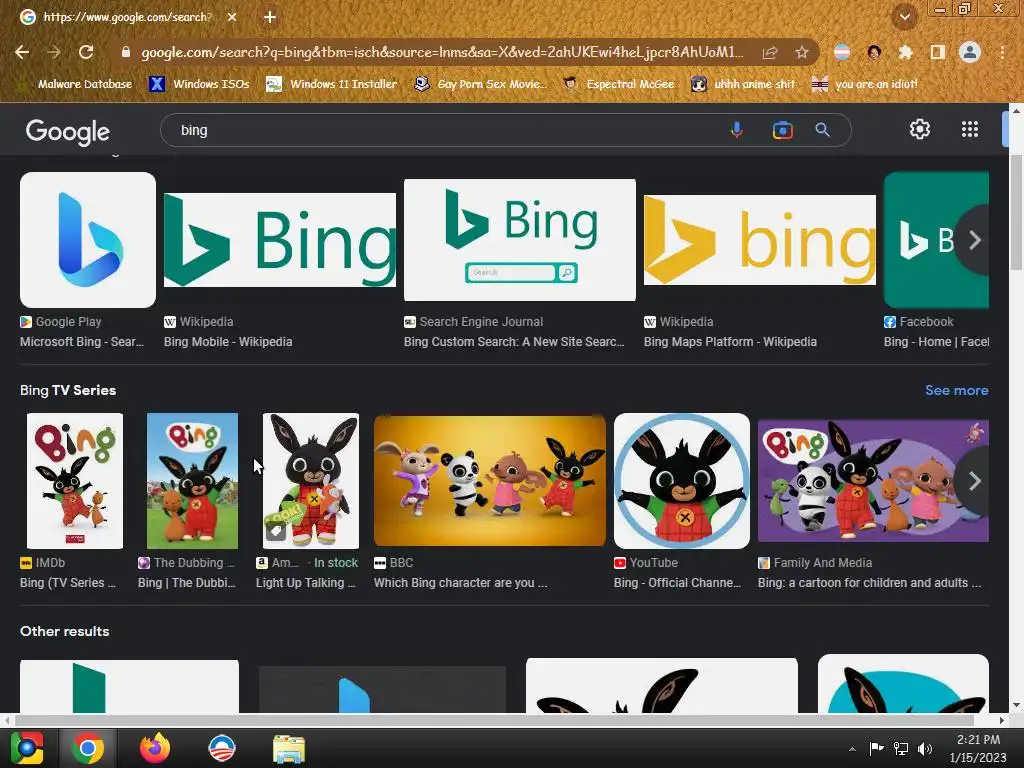Search by image with Google Lens icon

click(x=782, y=130)
